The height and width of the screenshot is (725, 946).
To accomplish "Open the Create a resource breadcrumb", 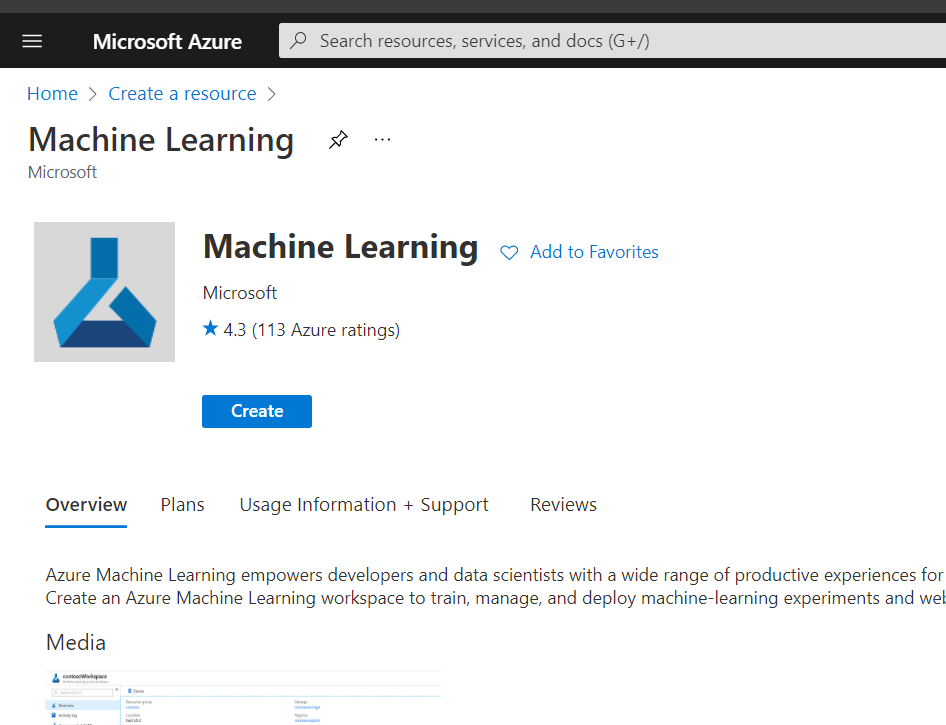I will tap(182, 93).
